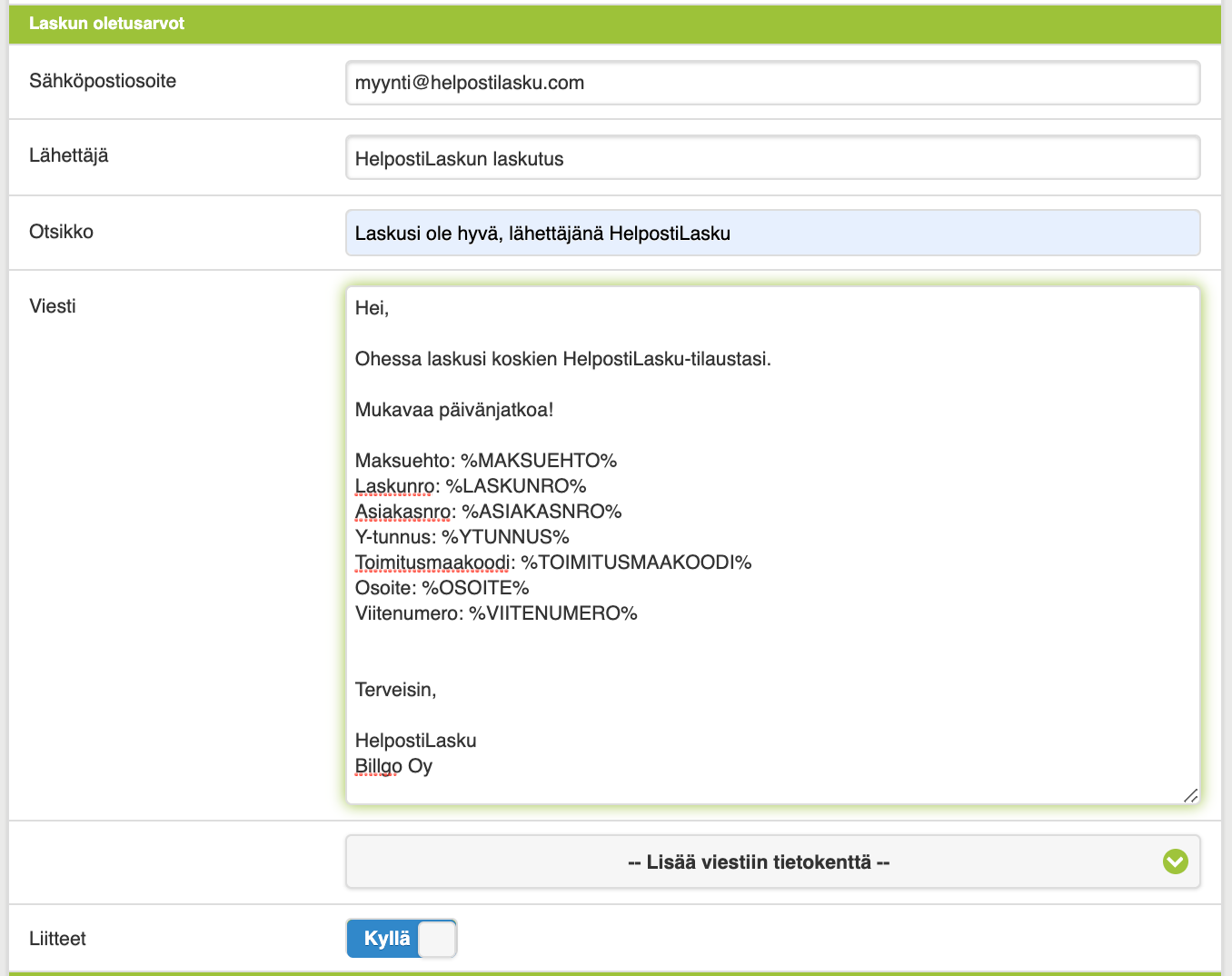Click the 'Viitenumero: %VIITENUMERO%' line
Viewport: 1232px width, 976px height.
(496, 613)
